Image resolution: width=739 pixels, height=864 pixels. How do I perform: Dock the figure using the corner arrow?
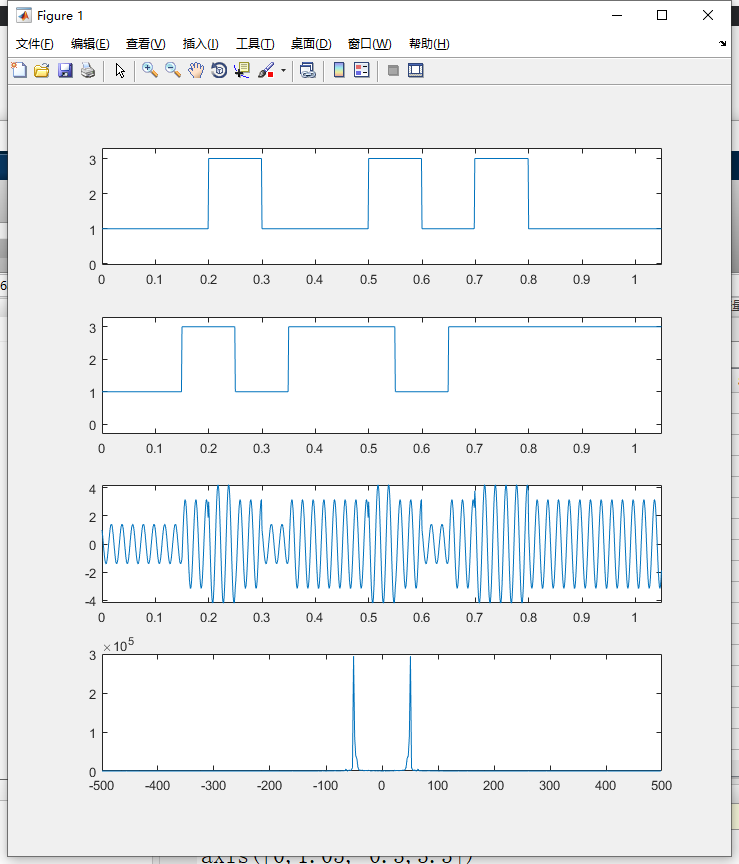click(x=722, y=44)
